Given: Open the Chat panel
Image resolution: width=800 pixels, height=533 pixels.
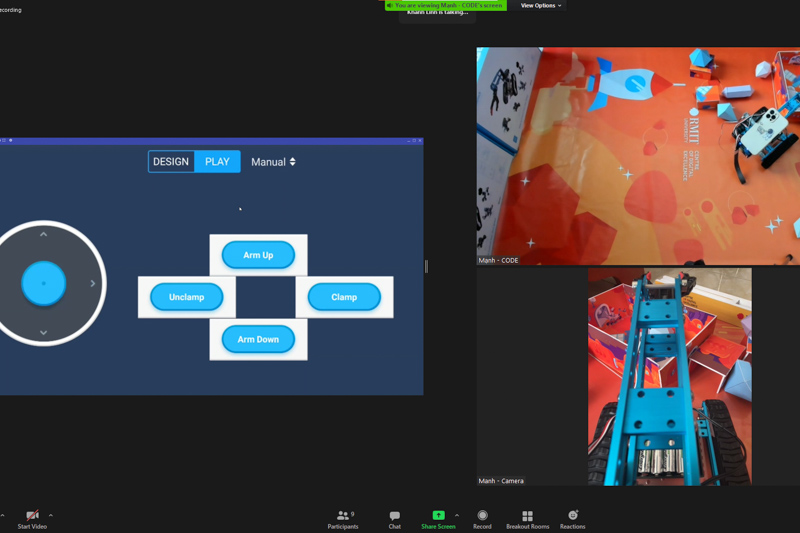Looking at the screenshot, I should pyautogui.click(x=394, y=516).
